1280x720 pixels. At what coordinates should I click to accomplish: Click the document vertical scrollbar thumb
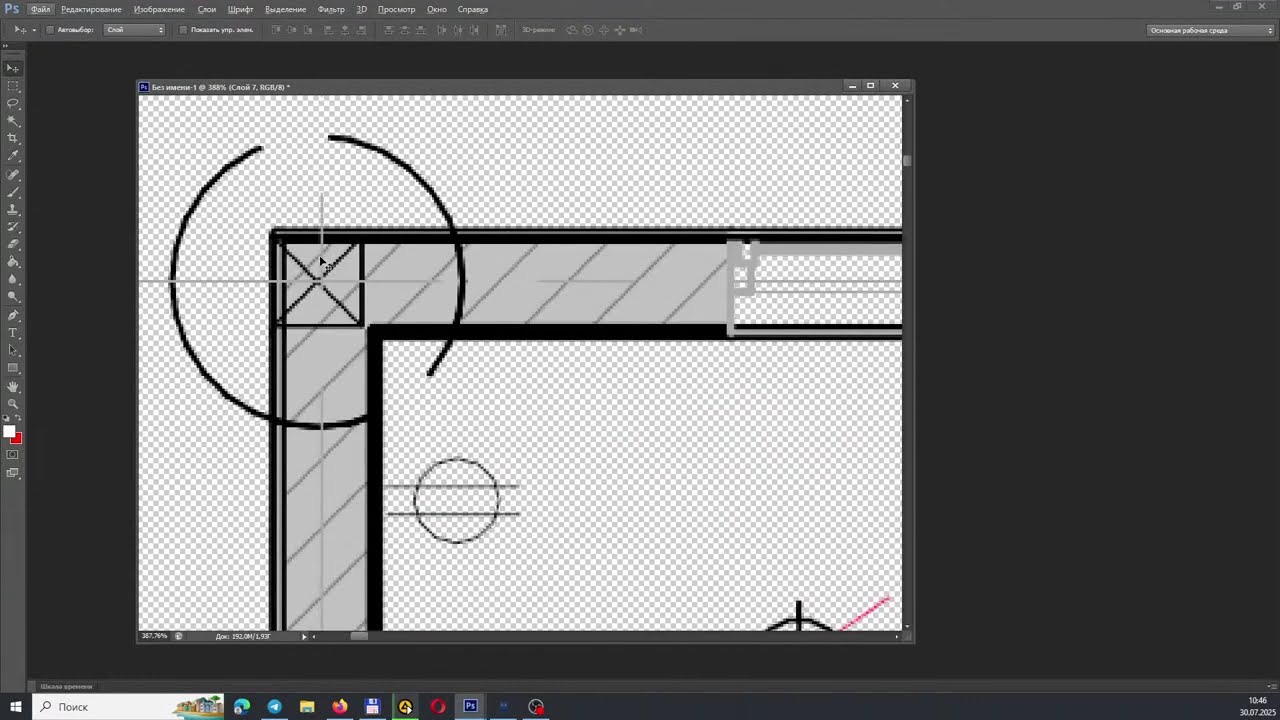click(x=907, y=160)
